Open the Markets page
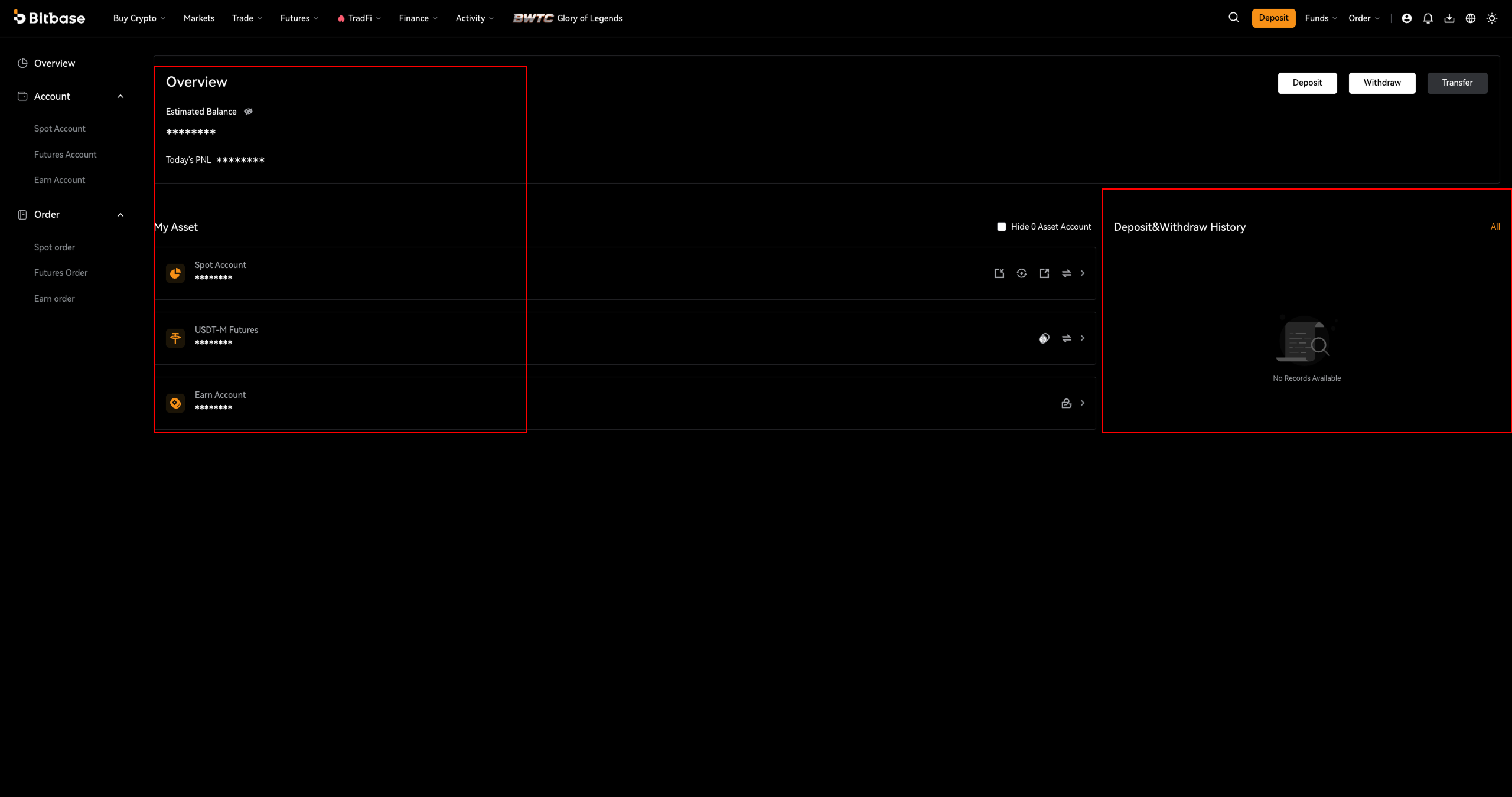Screen dimensions: 1512x797 [199, 18]
